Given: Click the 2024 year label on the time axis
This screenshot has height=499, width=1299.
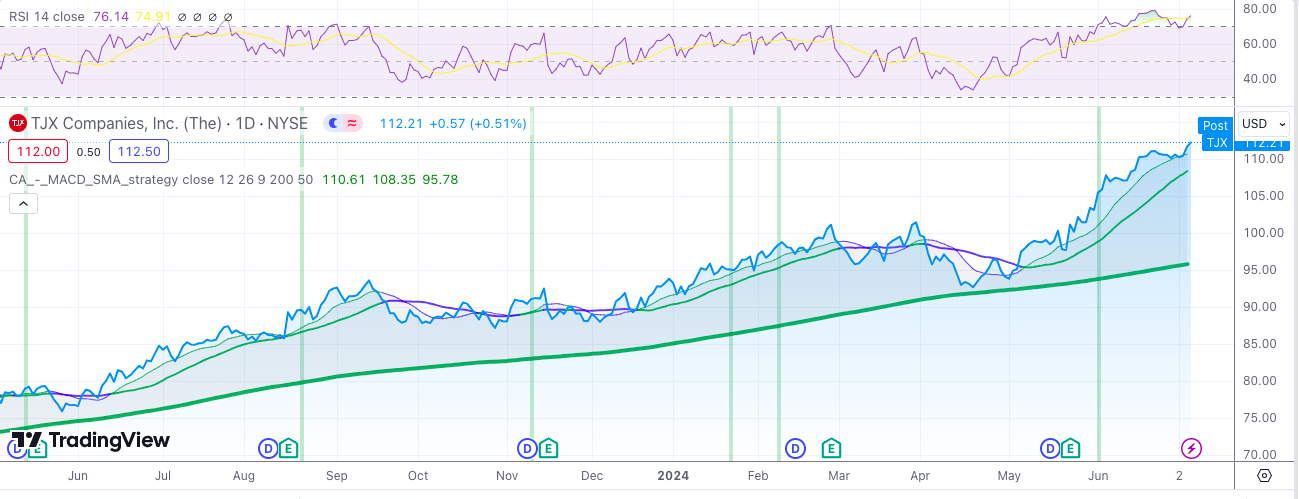Looking at the screenshot, I should [x=673, y=476].
